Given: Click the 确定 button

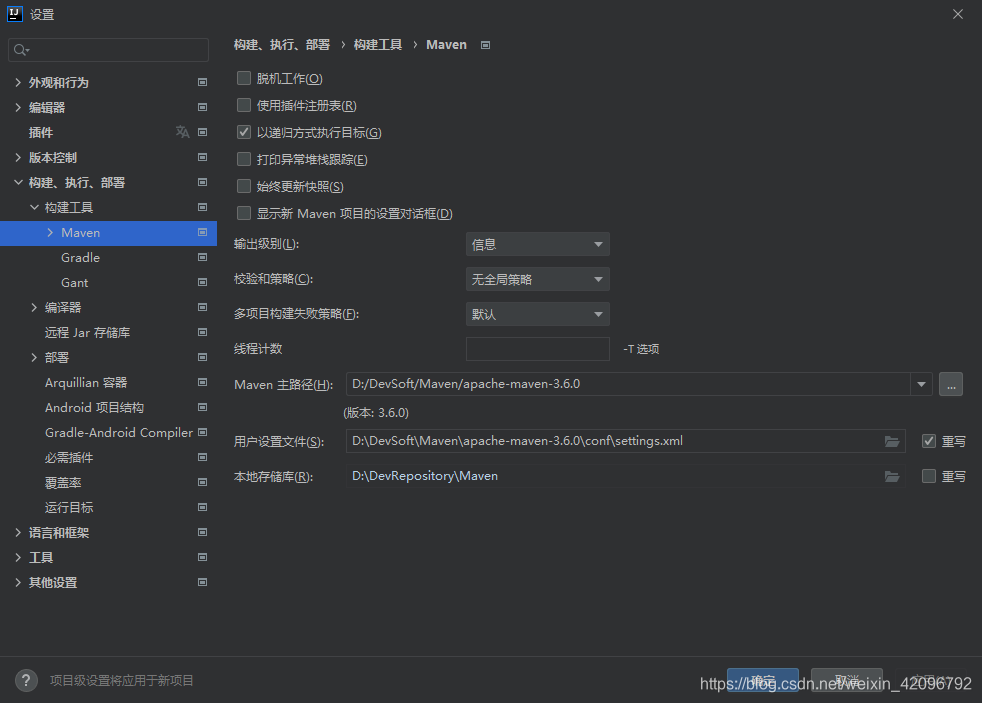Looking at the screenshot, I should pyautogui.click(x=763, y=680).
